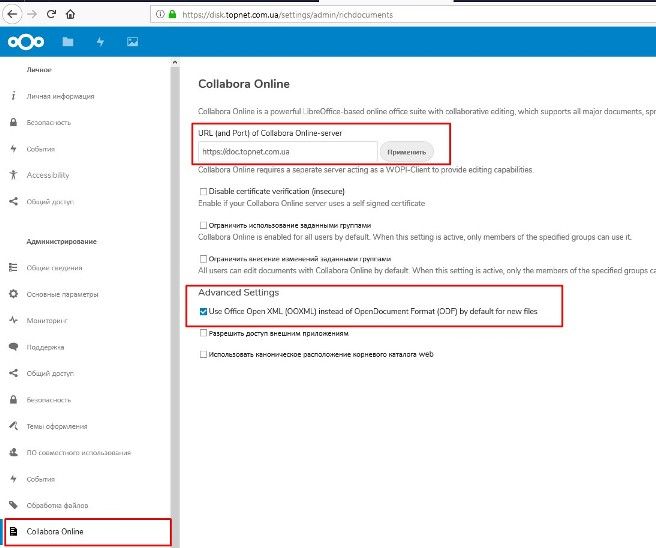656x548 pixels.
Task: Click the people icon beside ПО совместного использования
Action: (x=13, y=452)
